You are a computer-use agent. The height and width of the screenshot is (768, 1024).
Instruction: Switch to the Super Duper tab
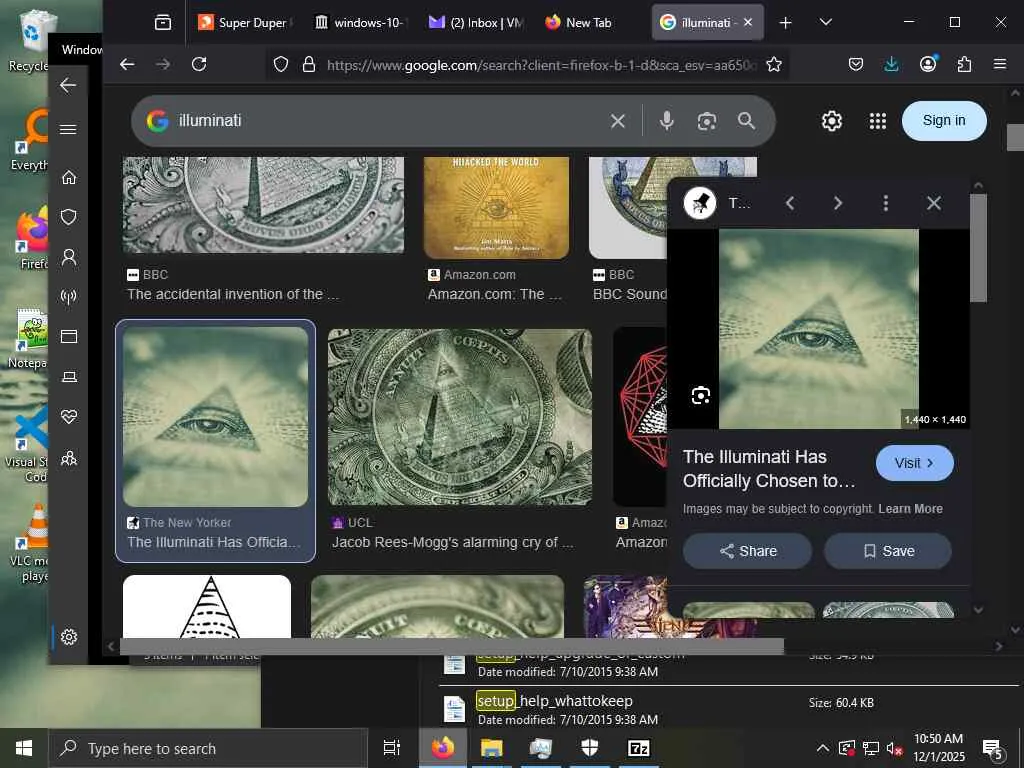245,22
